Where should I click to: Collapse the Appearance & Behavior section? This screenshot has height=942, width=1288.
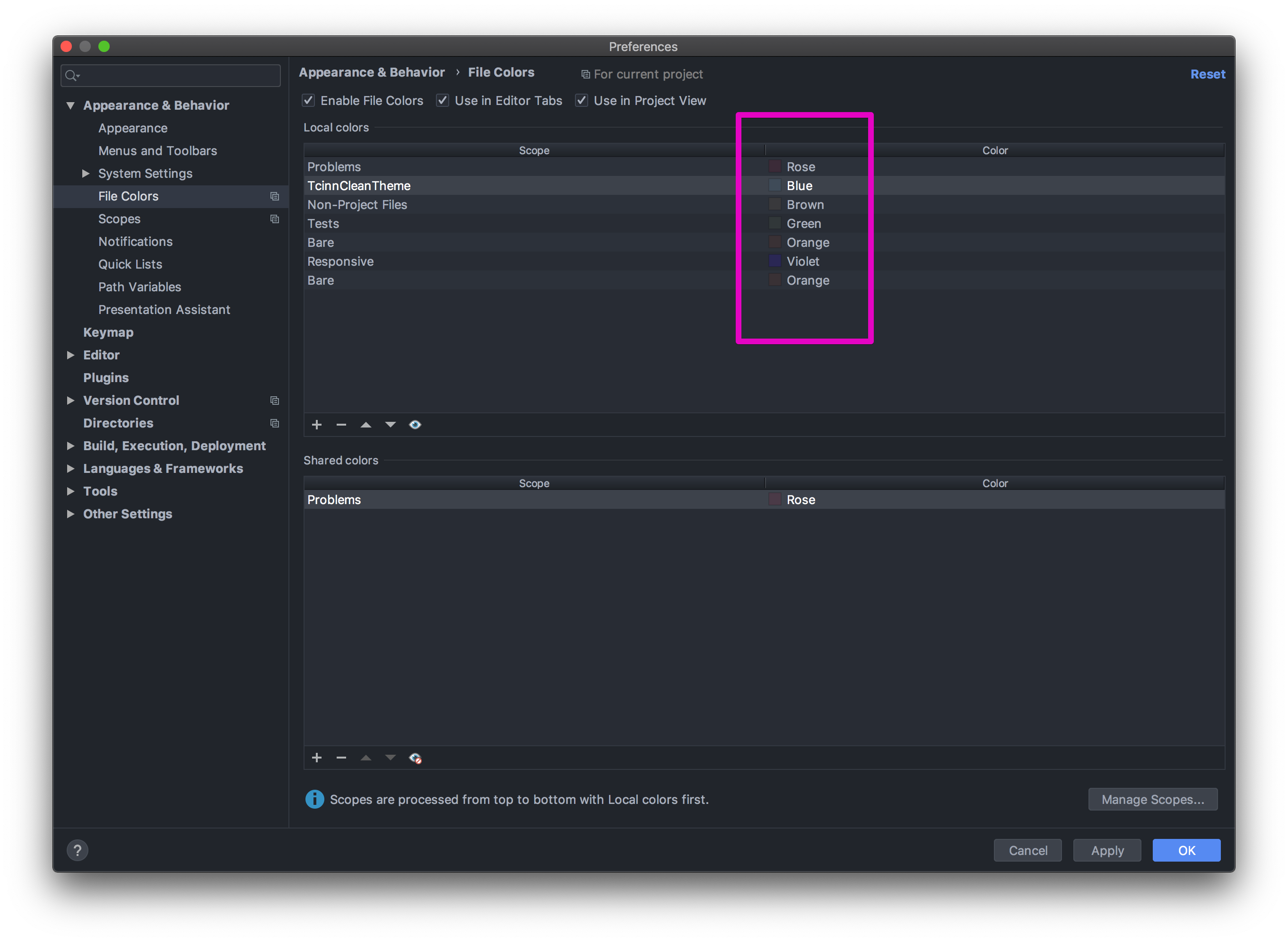click(x=71, y=105)
